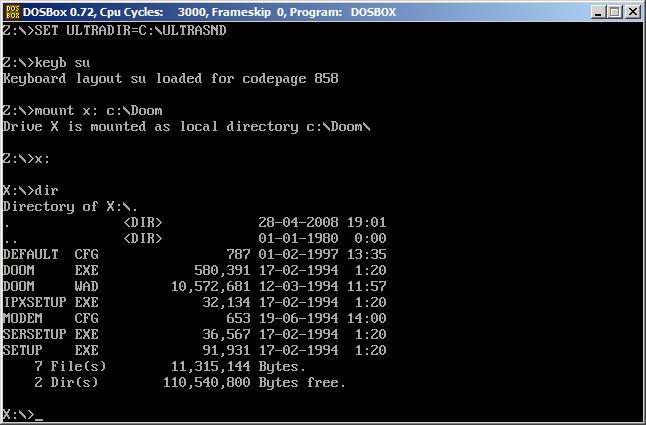Image resolution: width=646 pixels, height=425 pixels.
Task: Click 'Drive X is mounted as local directory' line
Action: click(x=186, y=126)
